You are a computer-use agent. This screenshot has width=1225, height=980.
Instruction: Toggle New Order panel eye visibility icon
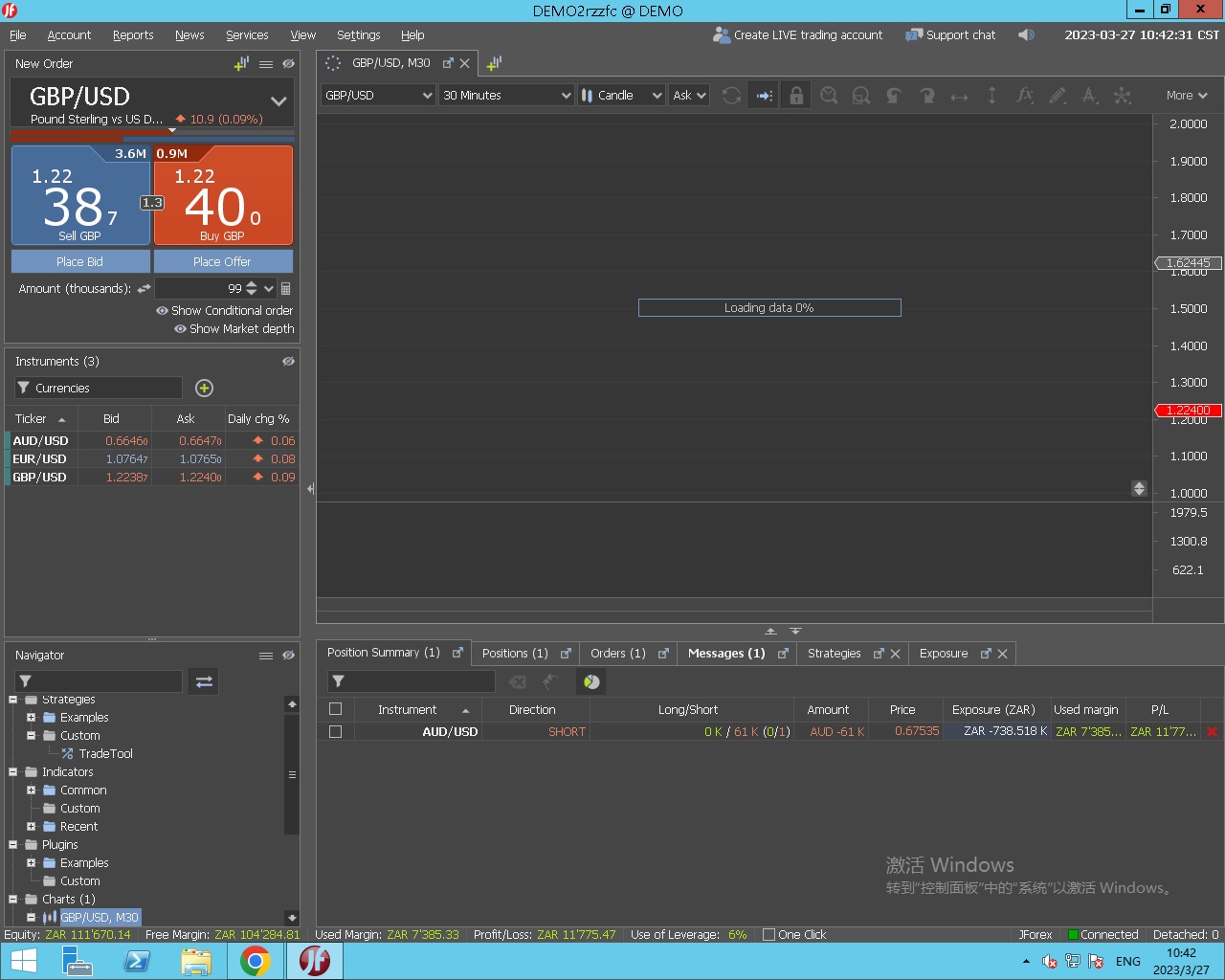[288, 64]
